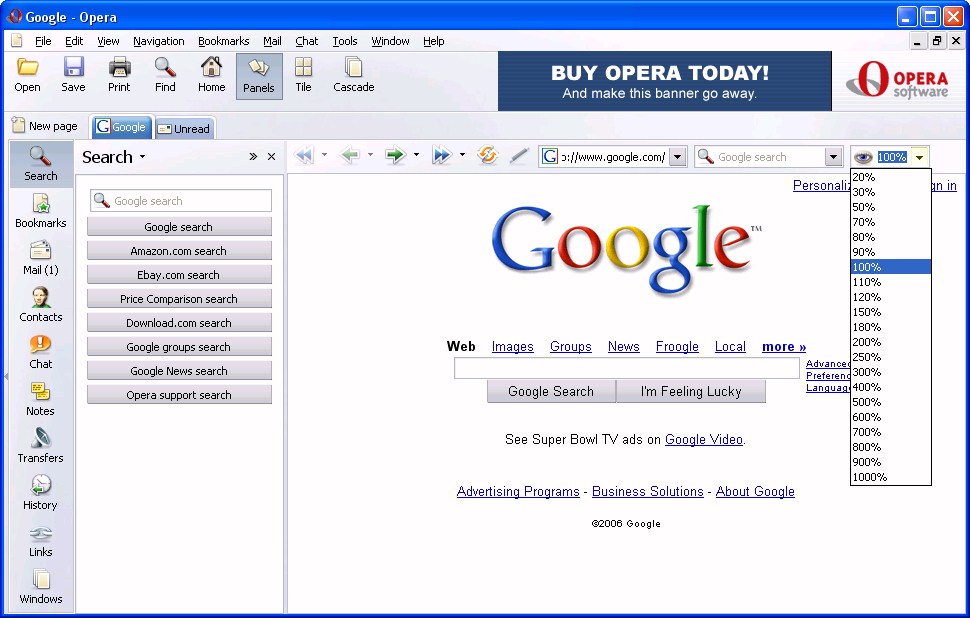The height and width of the screenshot is (618, 970).
Task: Click the panel's Google search input field
Action: pos(181,200)
